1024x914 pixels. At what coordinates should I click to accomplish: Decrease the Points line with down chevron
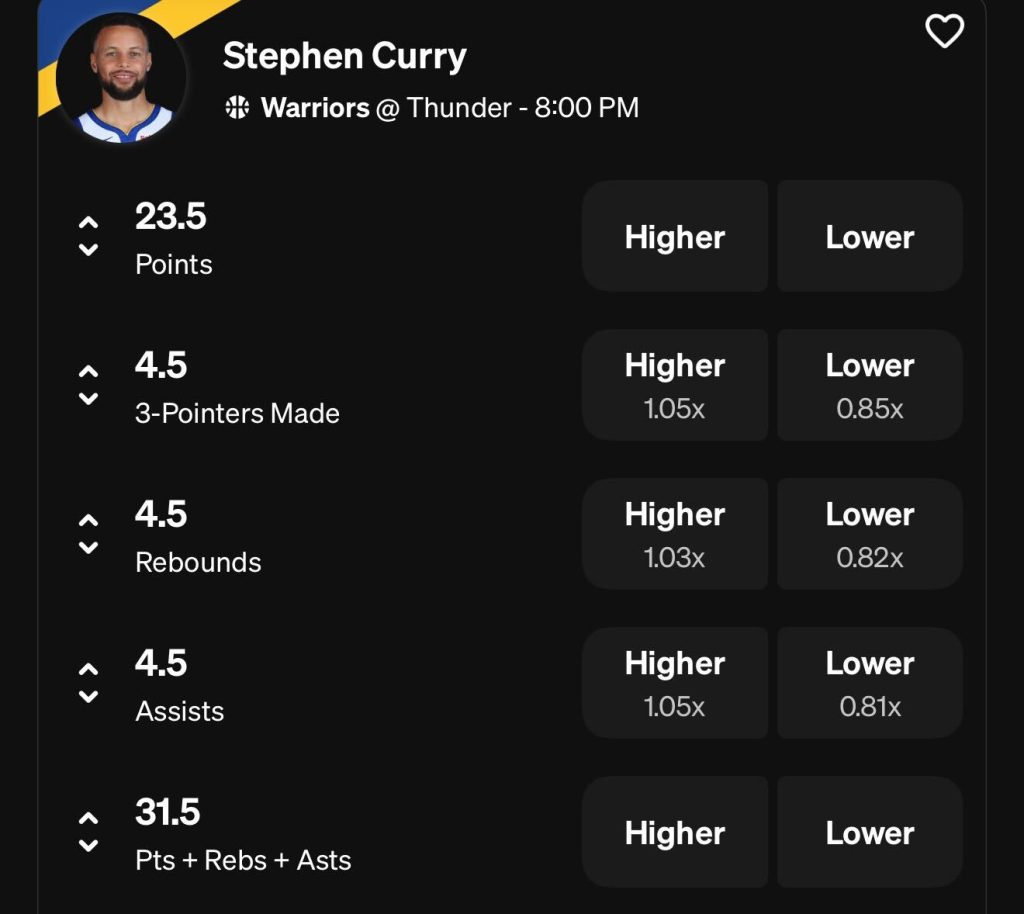point(88,248)
